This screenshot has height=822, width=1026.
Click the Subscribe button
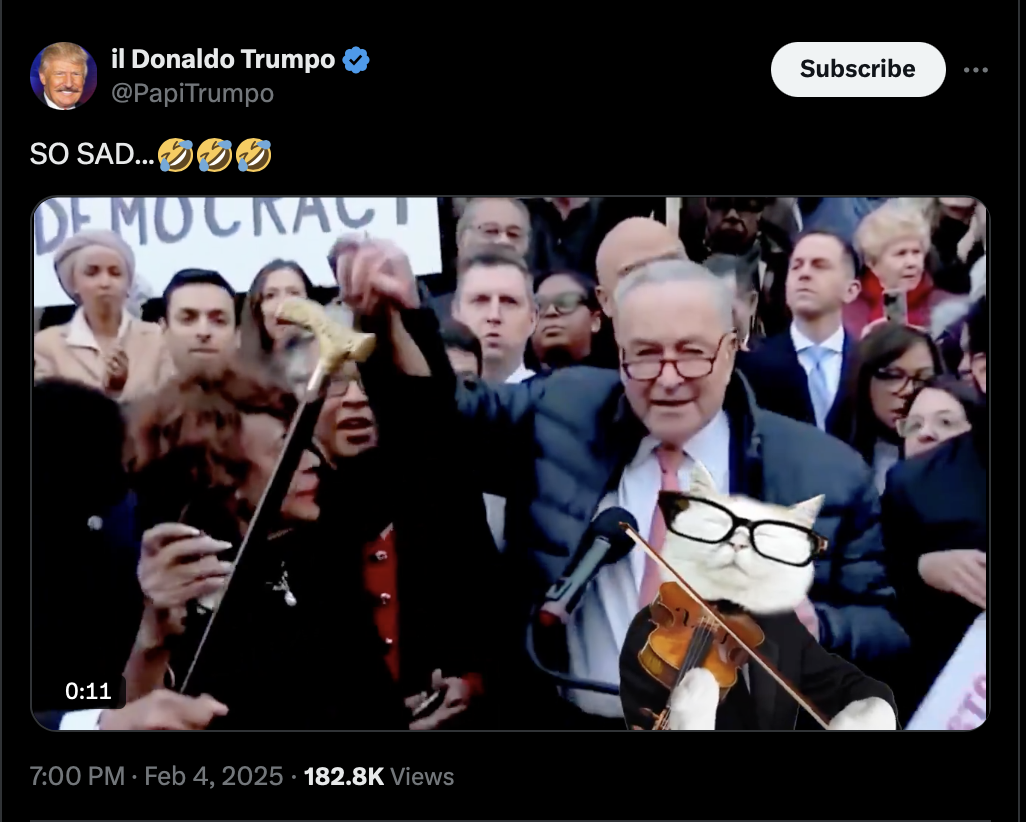858,69
